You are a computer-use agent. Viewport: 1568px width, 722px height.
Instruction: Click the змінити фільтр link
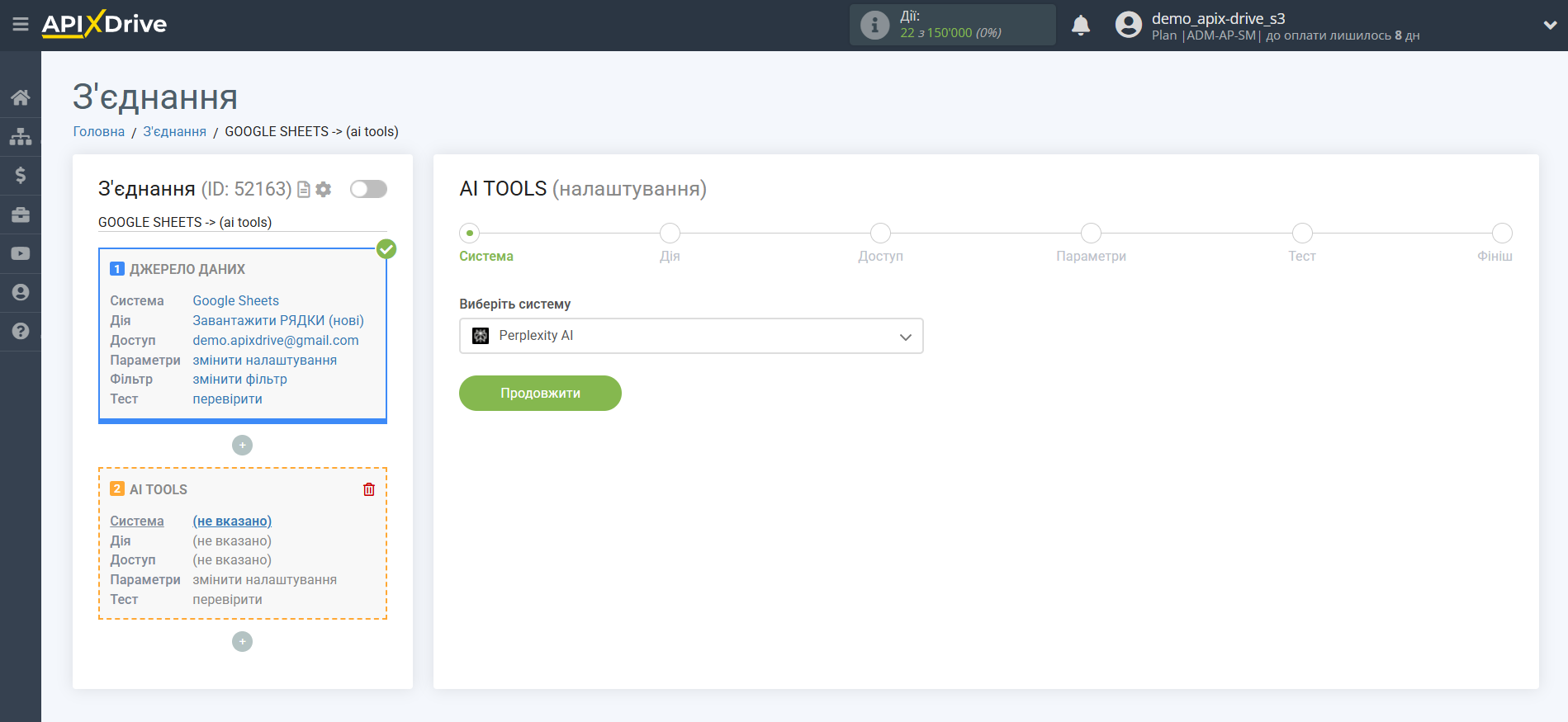point(240,379)
